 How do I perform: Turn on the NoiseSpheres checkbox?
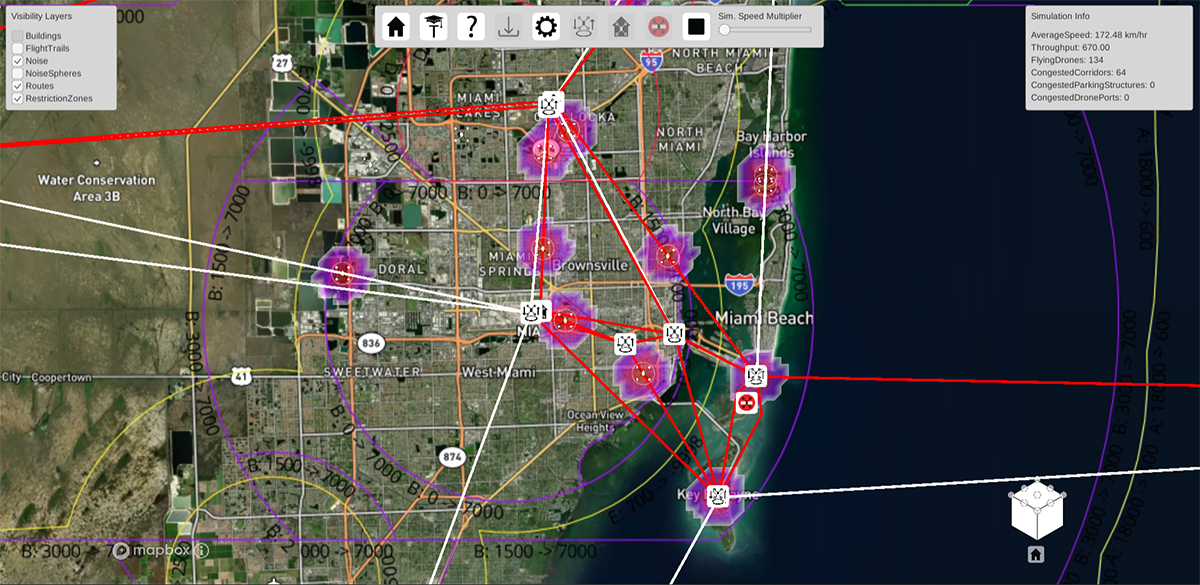tap(18, 74)
